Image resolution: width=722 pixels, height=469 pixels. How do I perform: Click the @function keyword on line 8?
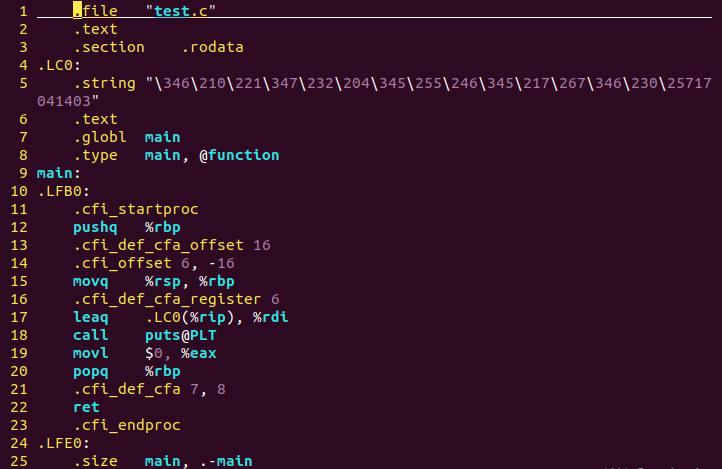(239, 155)
